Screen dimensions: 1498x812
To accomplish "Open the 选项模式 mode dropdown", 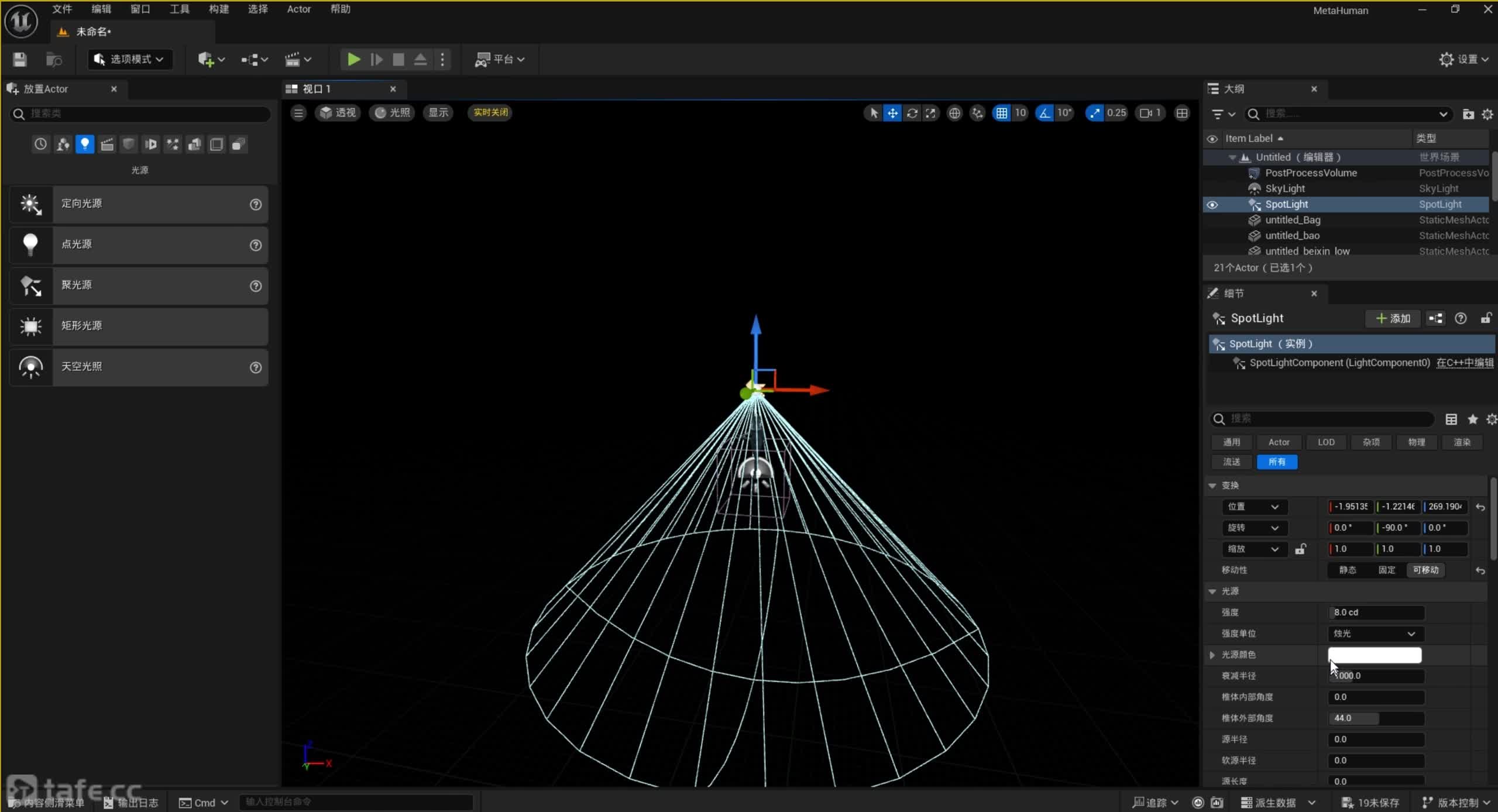I will [x=129, y=59].
